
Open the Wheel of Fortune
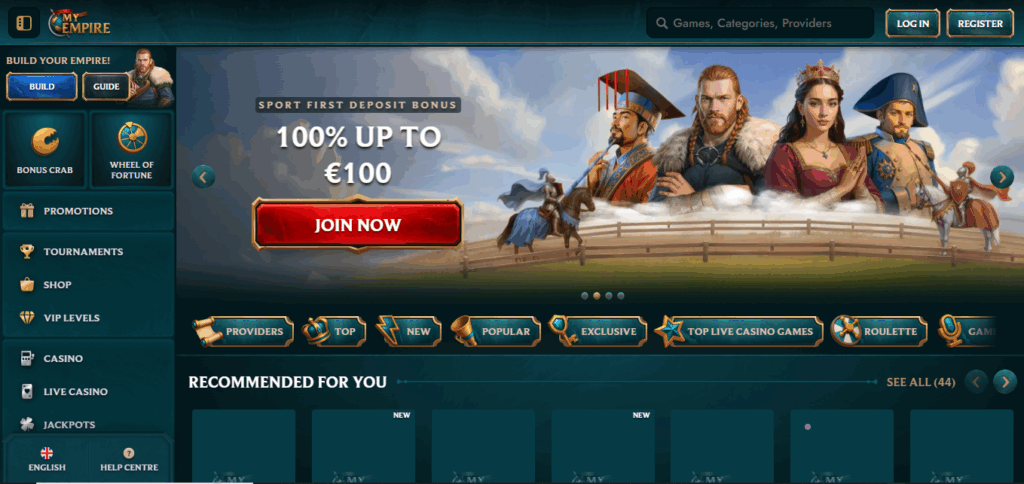131,150
